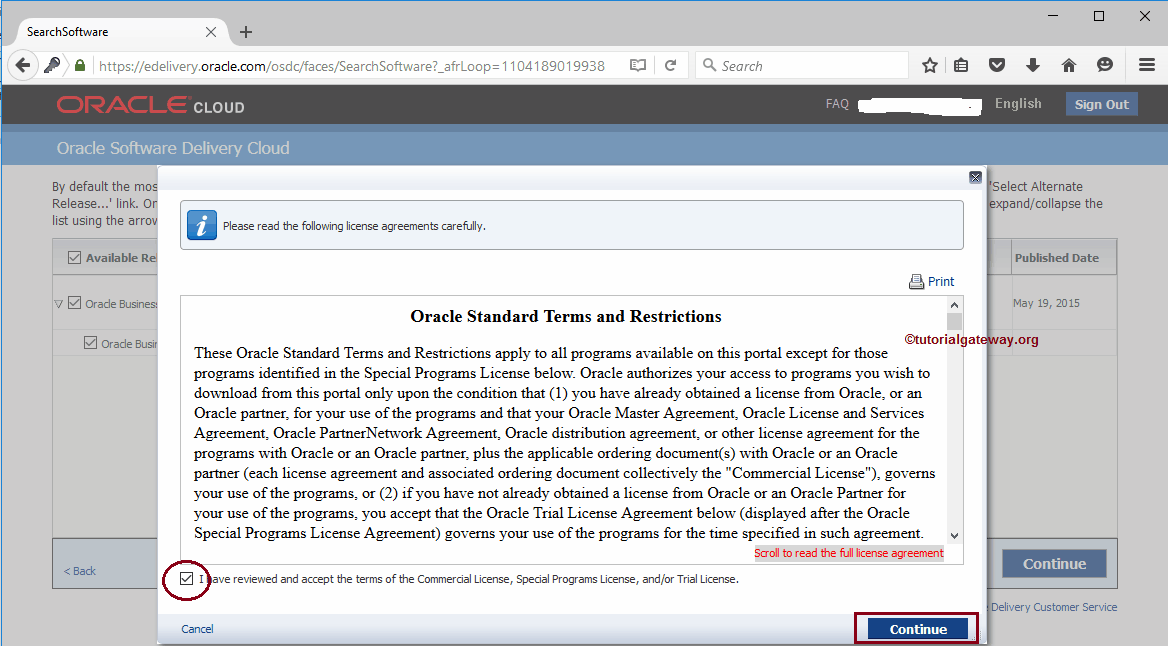Click the Sign Out button
The width and height of the screenshot is (1168, 646).
click(1102, 104)
